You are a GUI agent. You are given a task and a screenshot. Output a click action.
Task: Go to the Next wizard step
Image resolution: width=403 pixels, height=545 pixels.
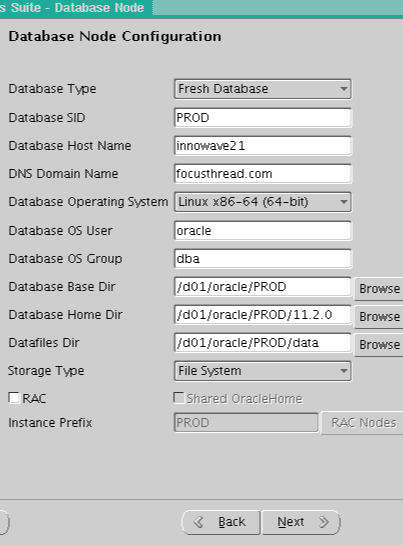coord(301,522)
